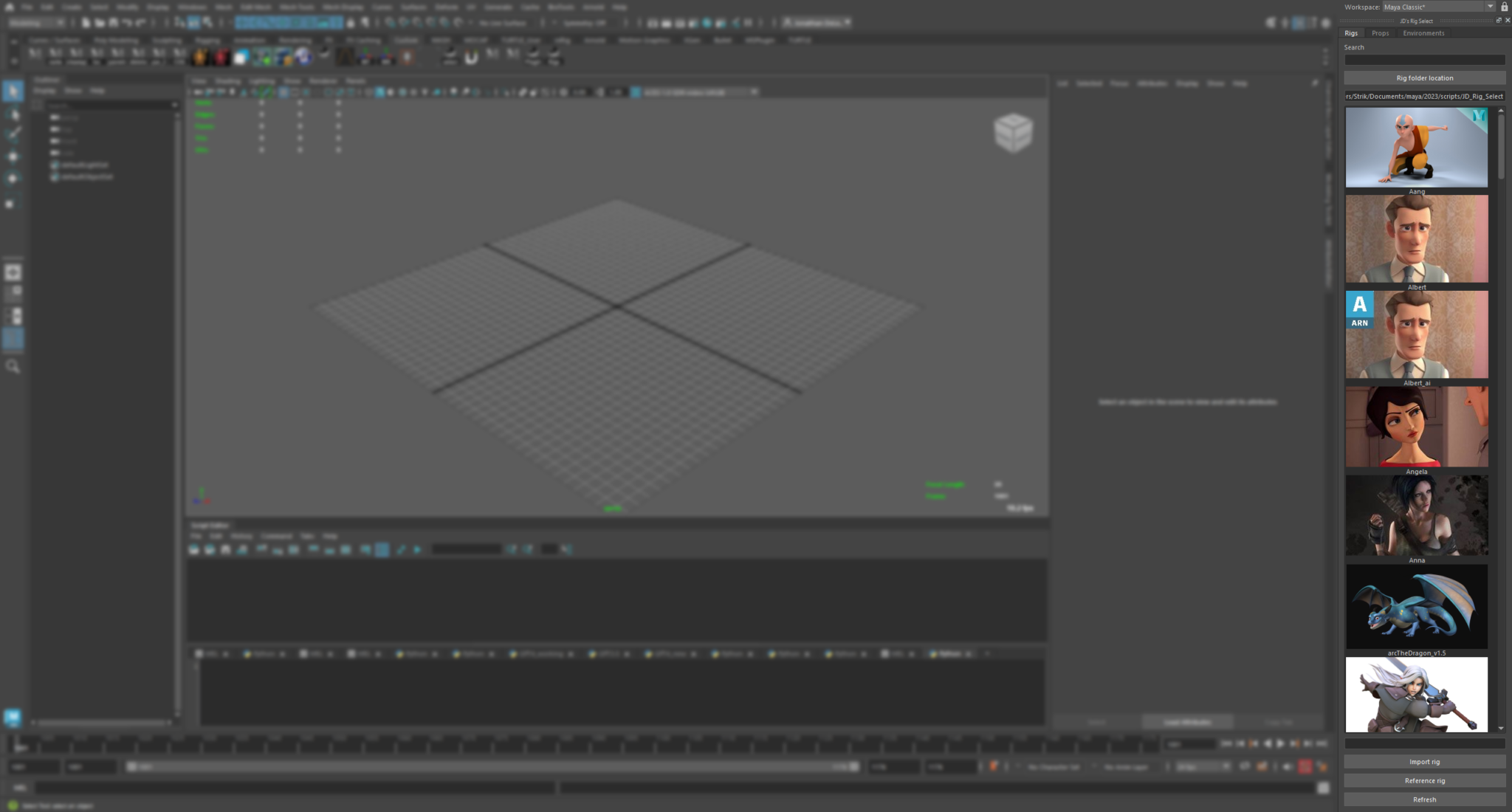This screenshot has width=1512, height=812.
Task: Select the Aang rig thumbnail
Action: (x=1416, y=147)
